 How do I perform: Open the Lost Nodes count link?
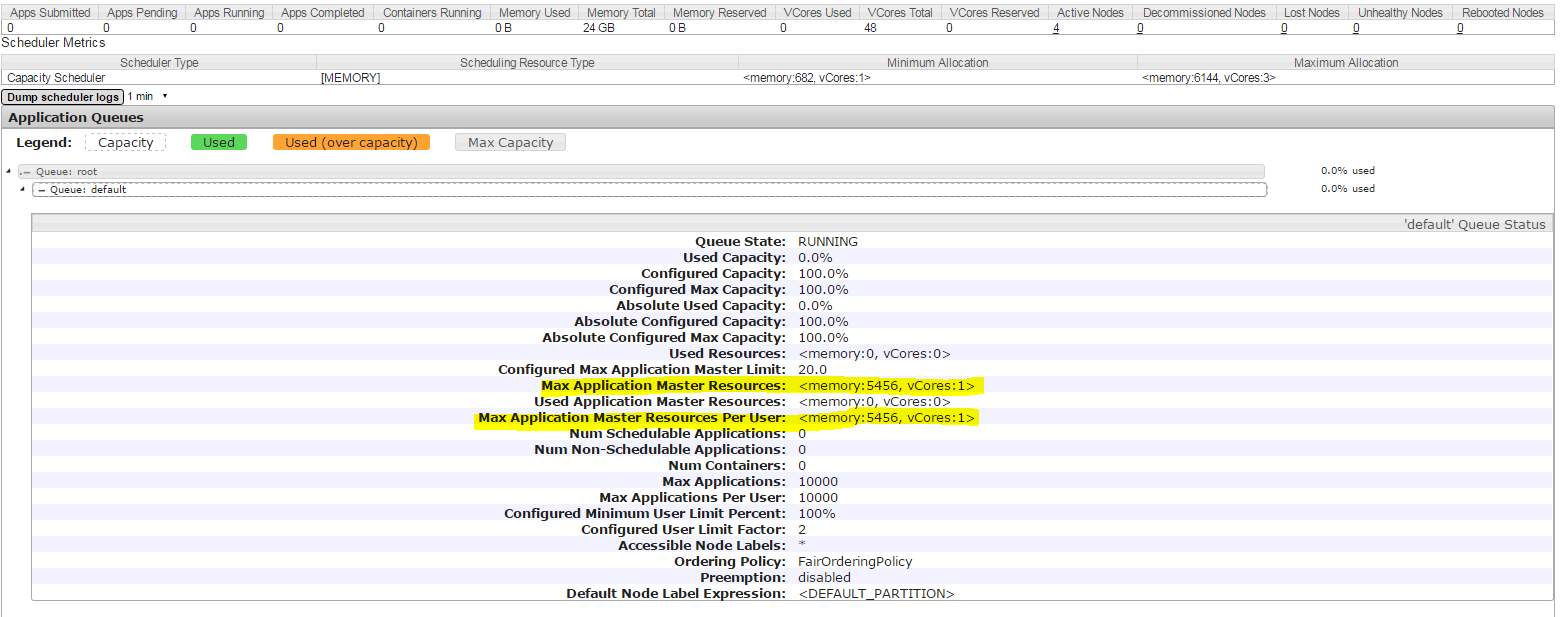(x=1284, y=27)
